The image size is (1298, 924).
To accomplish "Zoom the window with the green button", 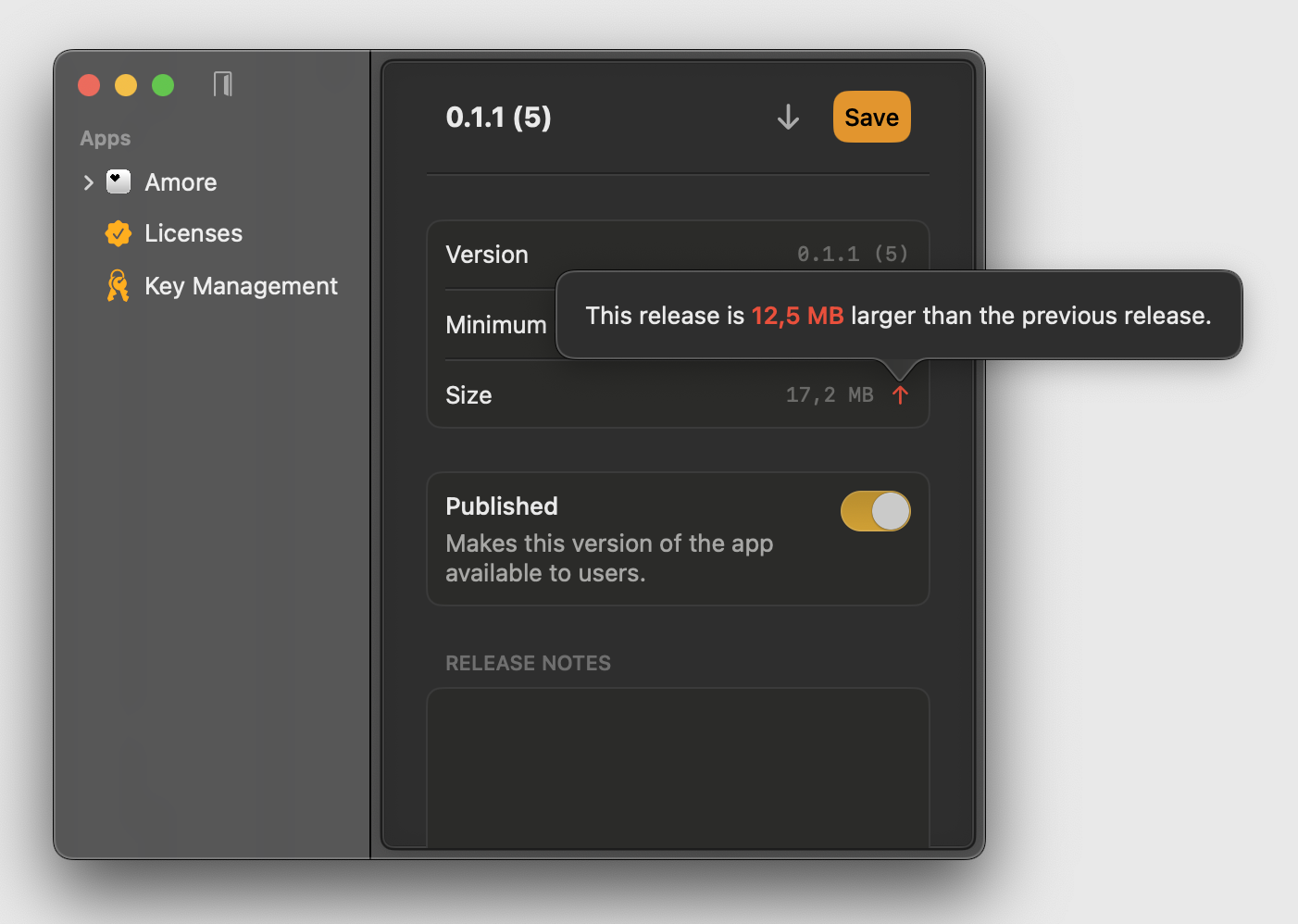I will coord(163,85).
